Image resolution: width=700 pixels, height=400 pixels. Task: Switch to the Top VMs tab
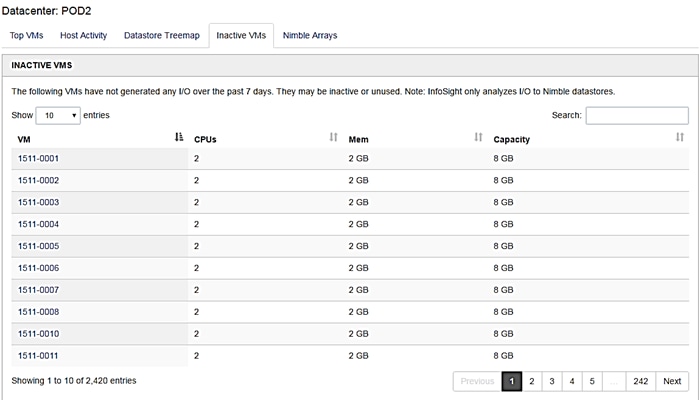pos(26,35)
